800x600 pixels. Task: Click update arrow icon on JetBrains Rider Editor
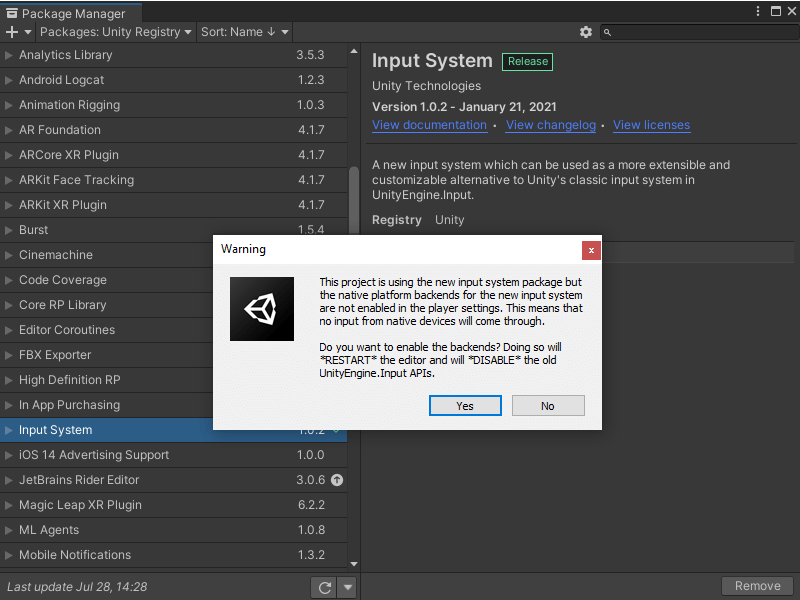pyautogui.click(x=337, y=480)
